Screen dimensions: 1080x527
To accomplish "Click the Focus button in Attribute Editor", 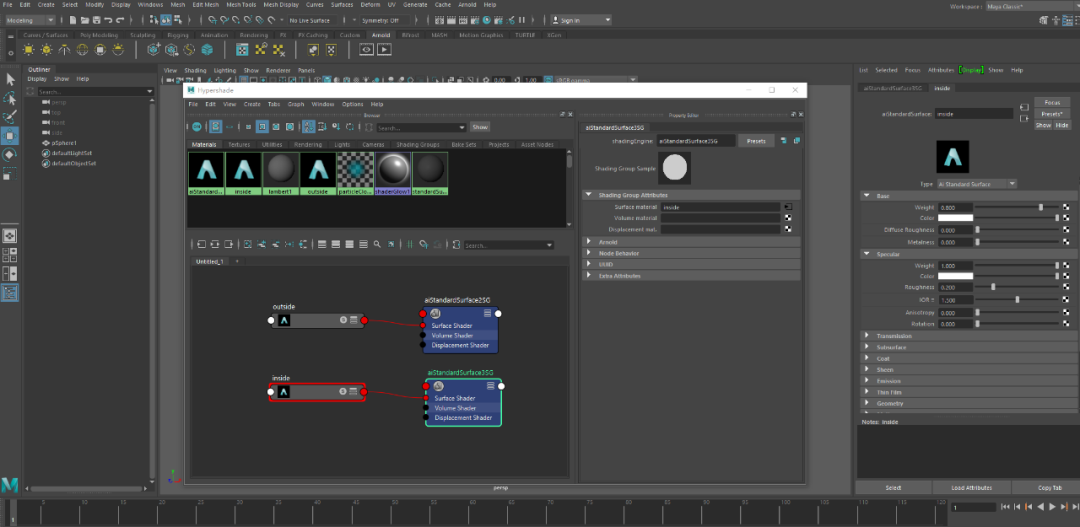I will (1052, 102).
